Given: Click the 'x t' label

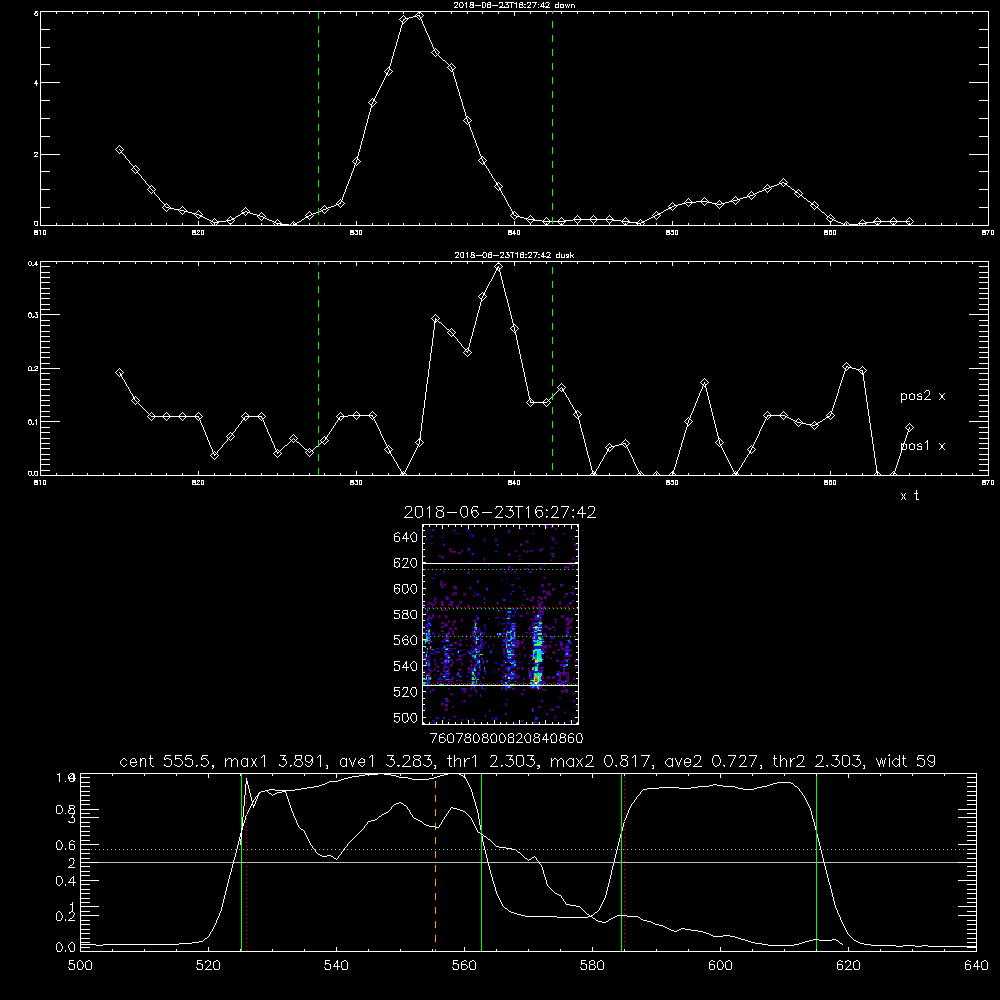Looking at the screenshot, I should point(909,496).
